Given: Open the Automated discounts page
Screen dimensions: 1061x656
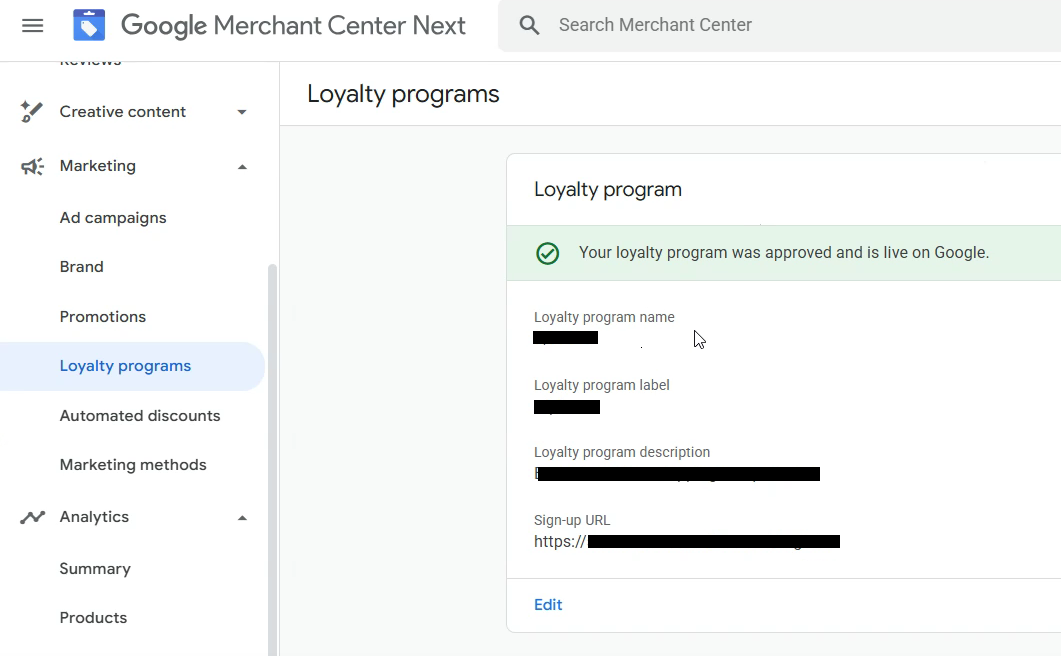Looking at the screenshot, I should click(x=140, y=415).
